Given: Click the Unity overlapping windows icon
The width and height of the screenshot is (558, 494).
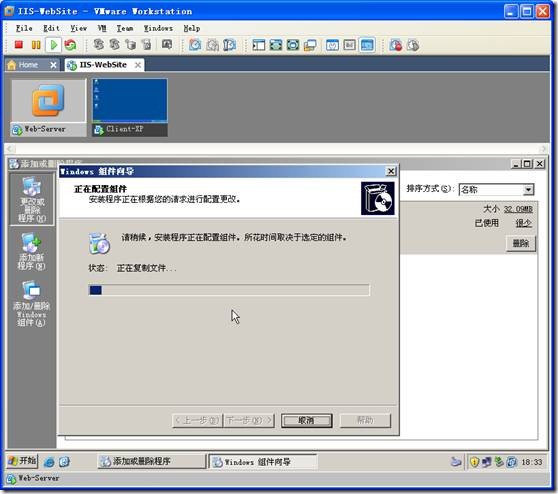Looking at the screenshot, I should (310, 45).
